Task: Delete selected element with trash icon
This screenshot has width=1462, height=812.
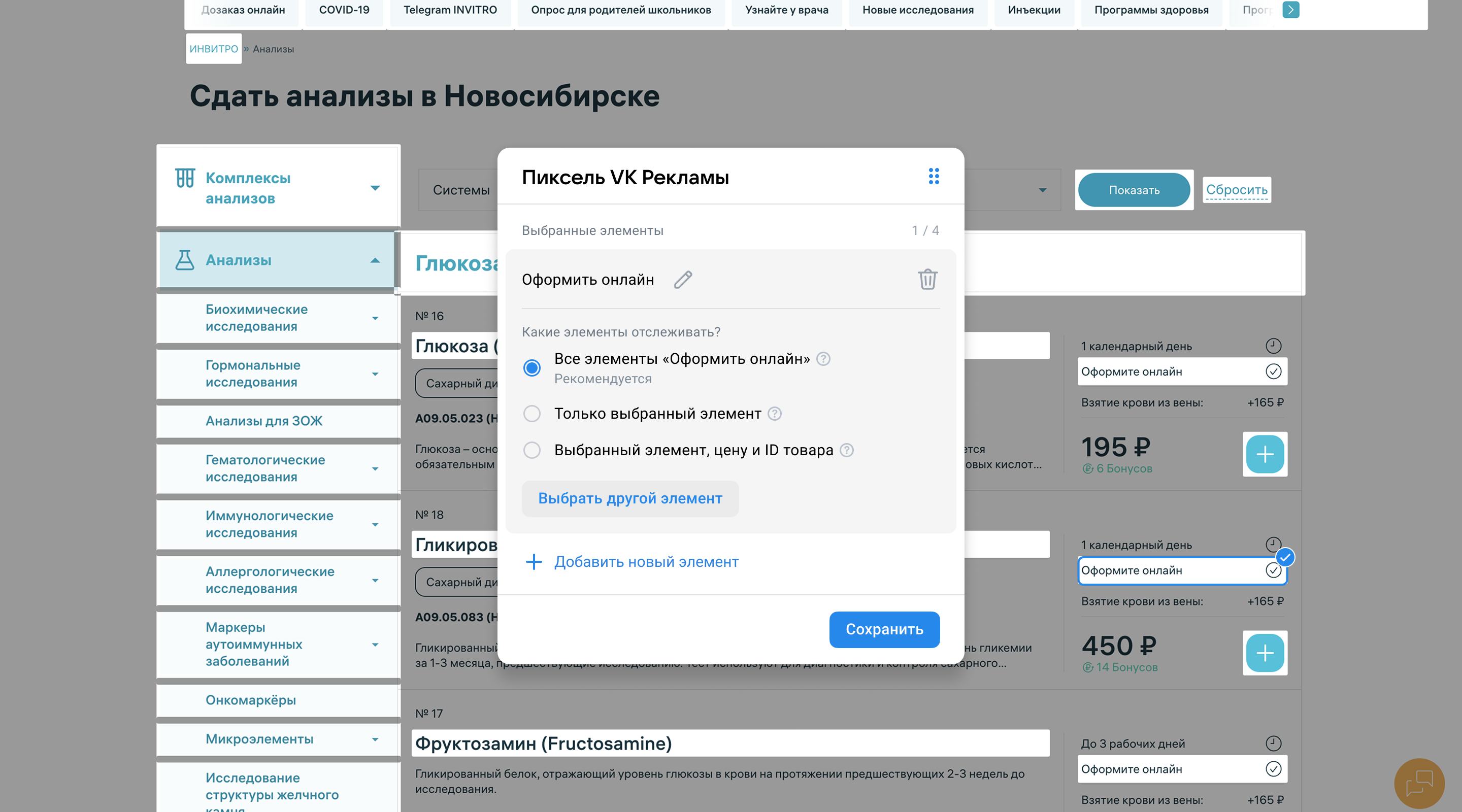Action: [x=927, y=279]
